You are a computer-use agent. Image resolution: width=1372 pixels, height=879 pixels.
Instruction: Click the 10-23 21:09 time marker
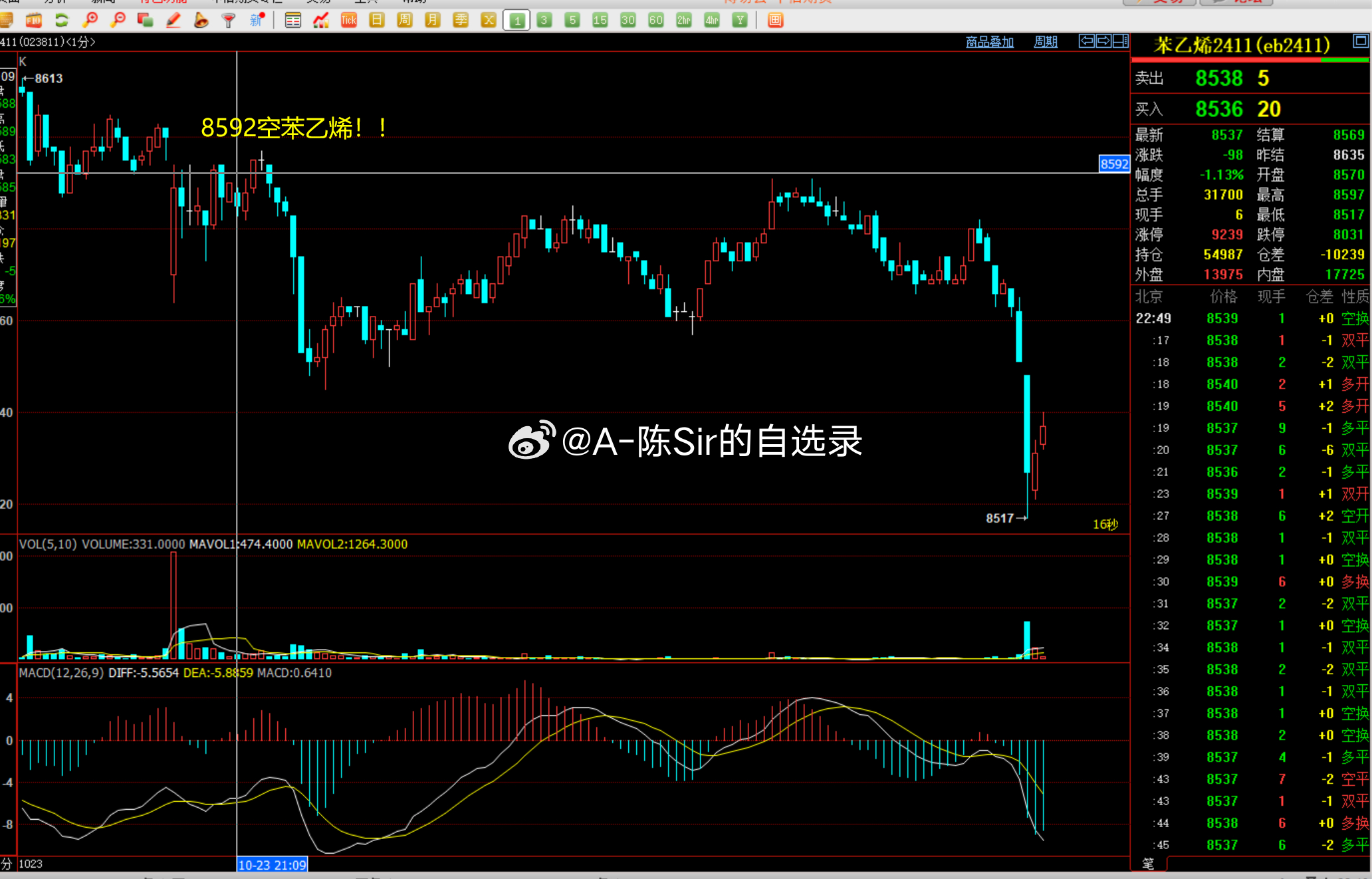272,865
